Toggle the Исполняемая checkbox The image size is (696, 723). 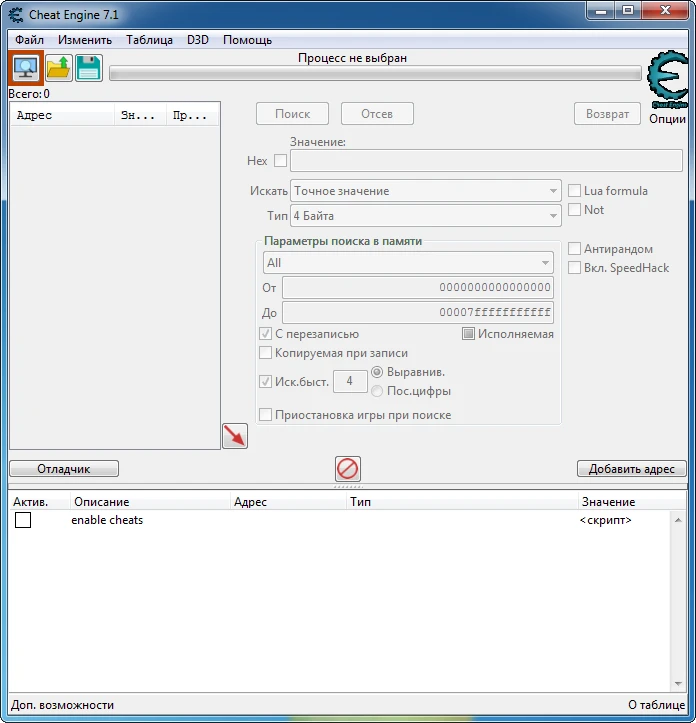pos(468,333)
